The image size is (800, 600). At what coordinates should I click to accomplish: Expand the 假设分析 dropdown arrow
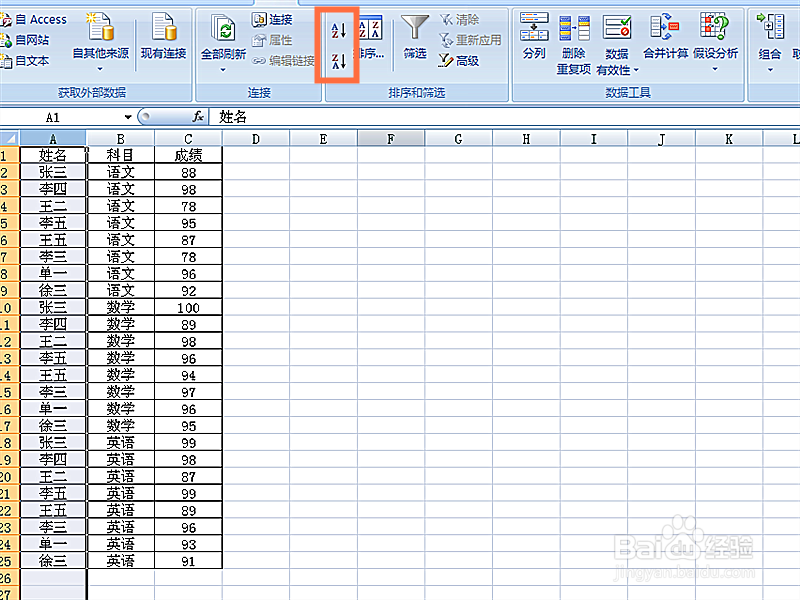(x=715, y=69)
